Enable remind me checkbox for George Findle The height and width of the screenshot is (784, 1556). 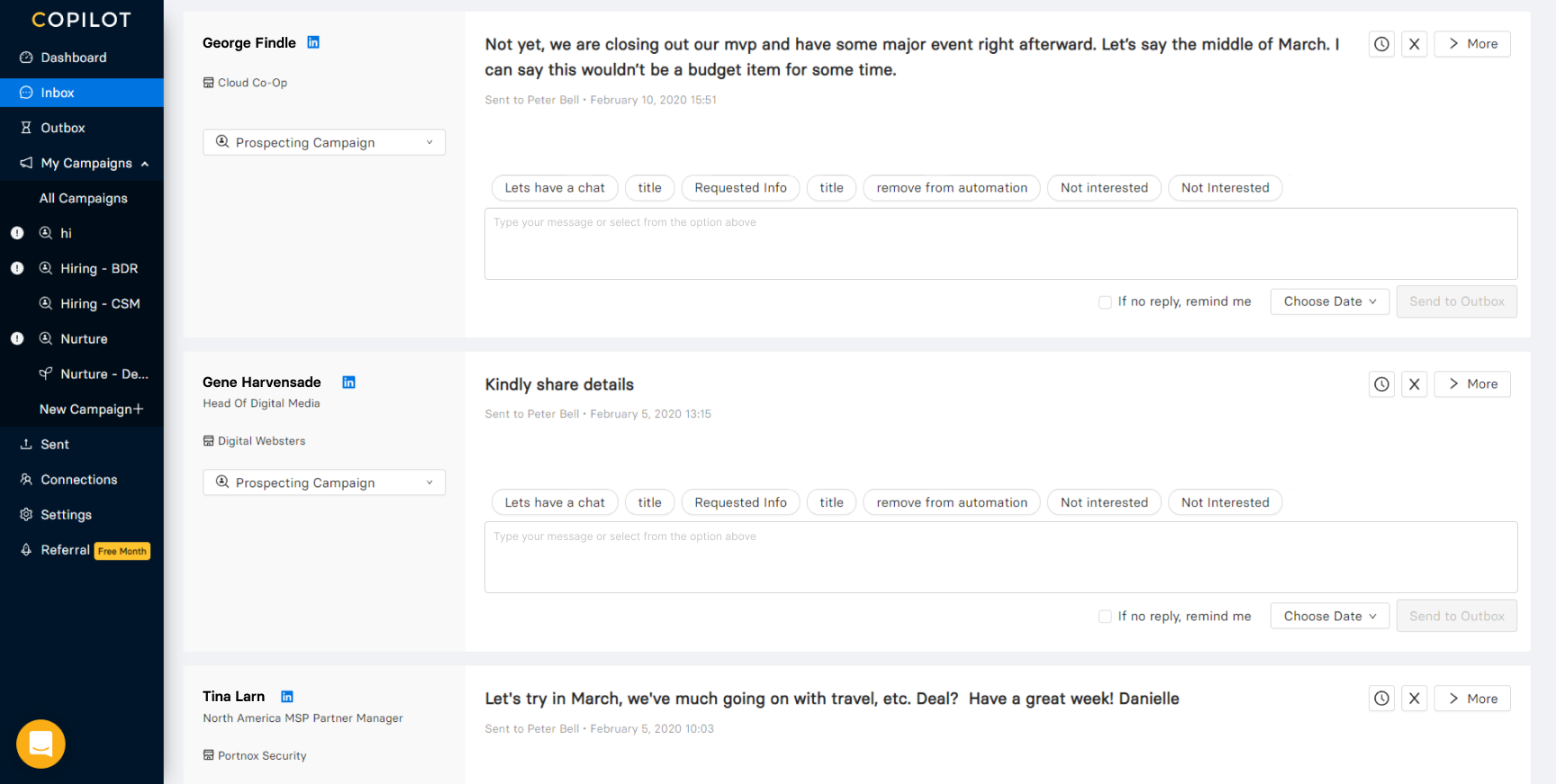tap(1105, 302)
